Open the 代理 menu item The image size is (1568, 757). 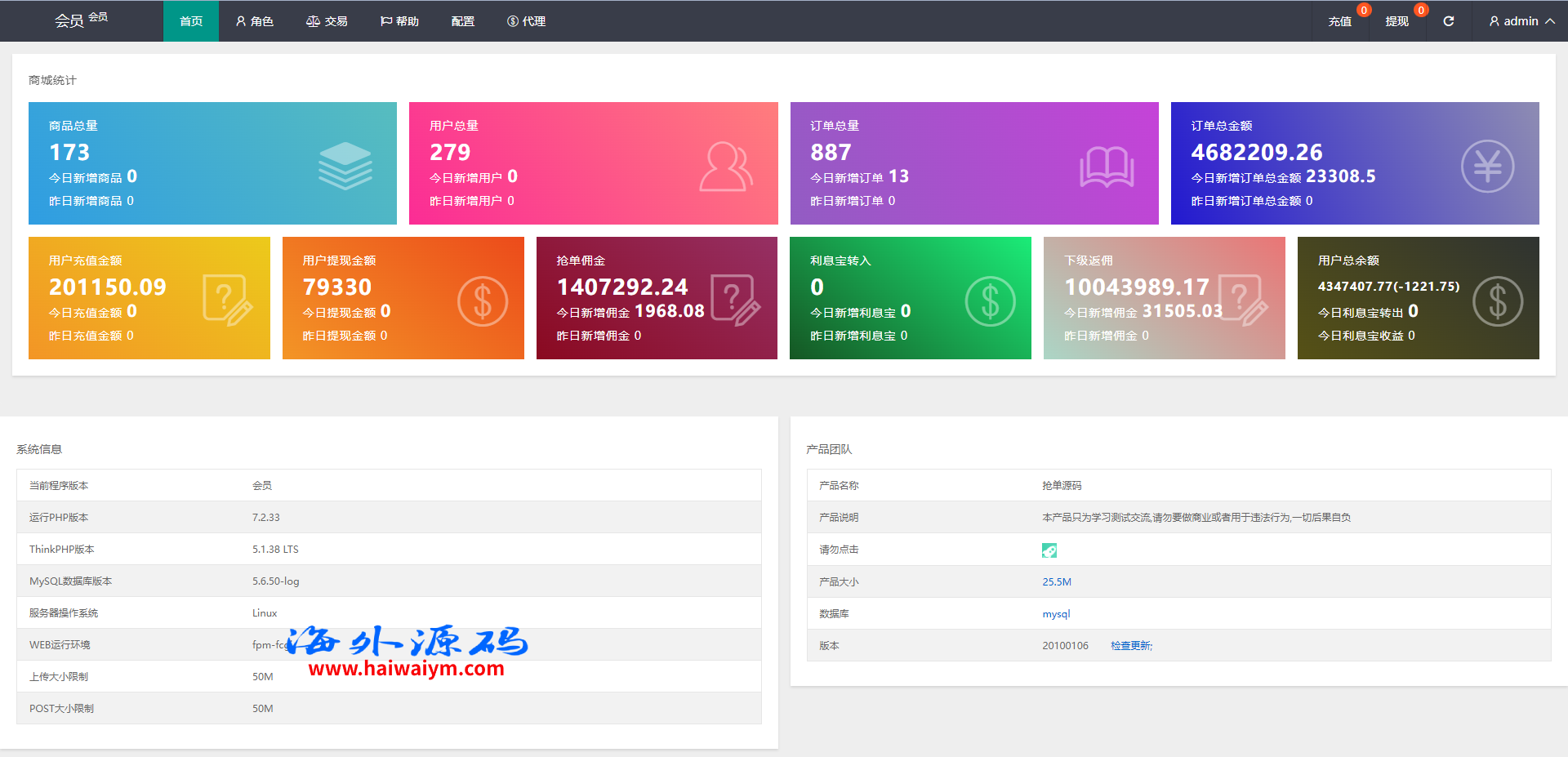(526, 21)
